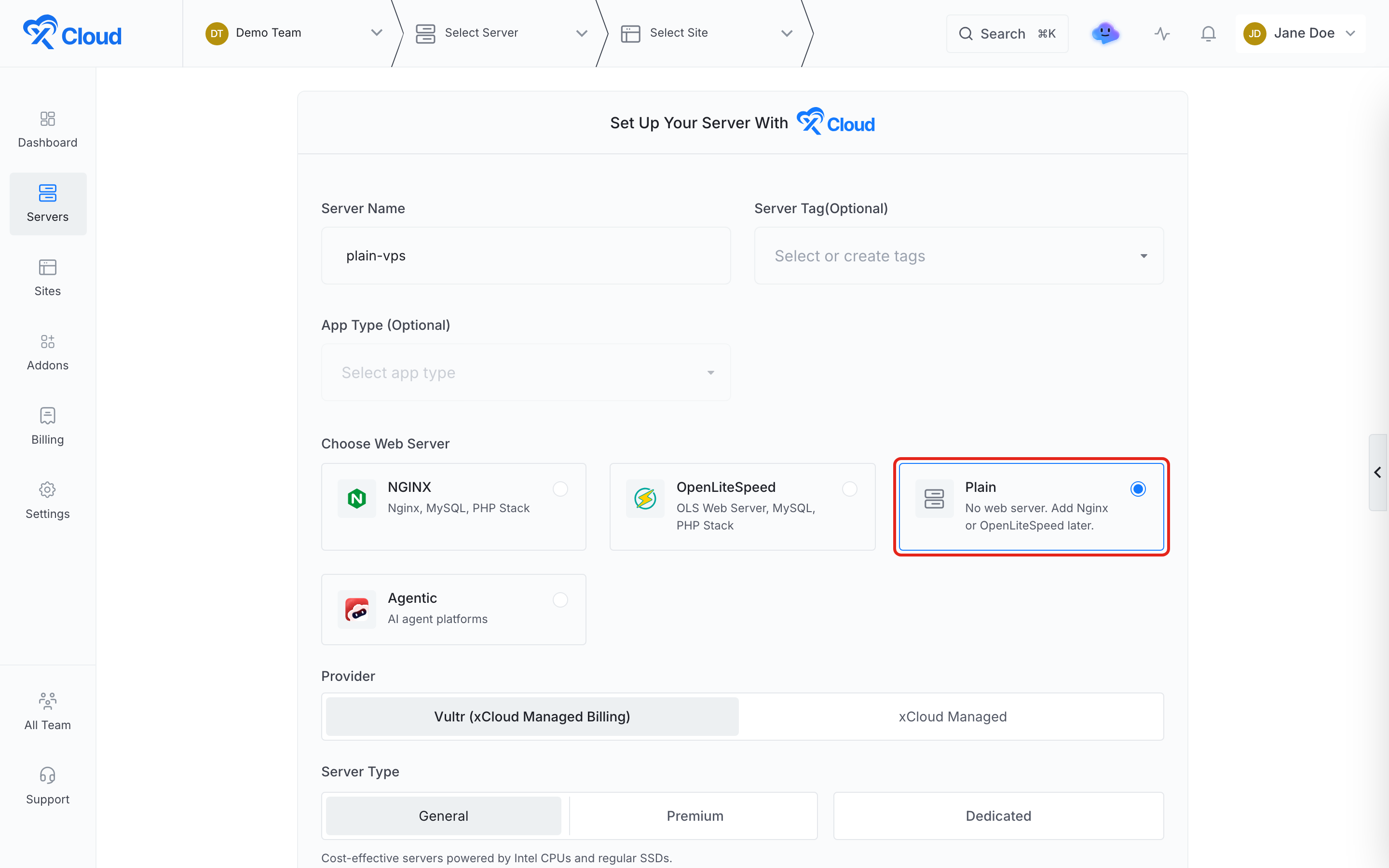Click the NGINX logo icon
Image resolution: width=1389 pixels, height=868 pixels.
pyautogui.click(x=356, y=498)
